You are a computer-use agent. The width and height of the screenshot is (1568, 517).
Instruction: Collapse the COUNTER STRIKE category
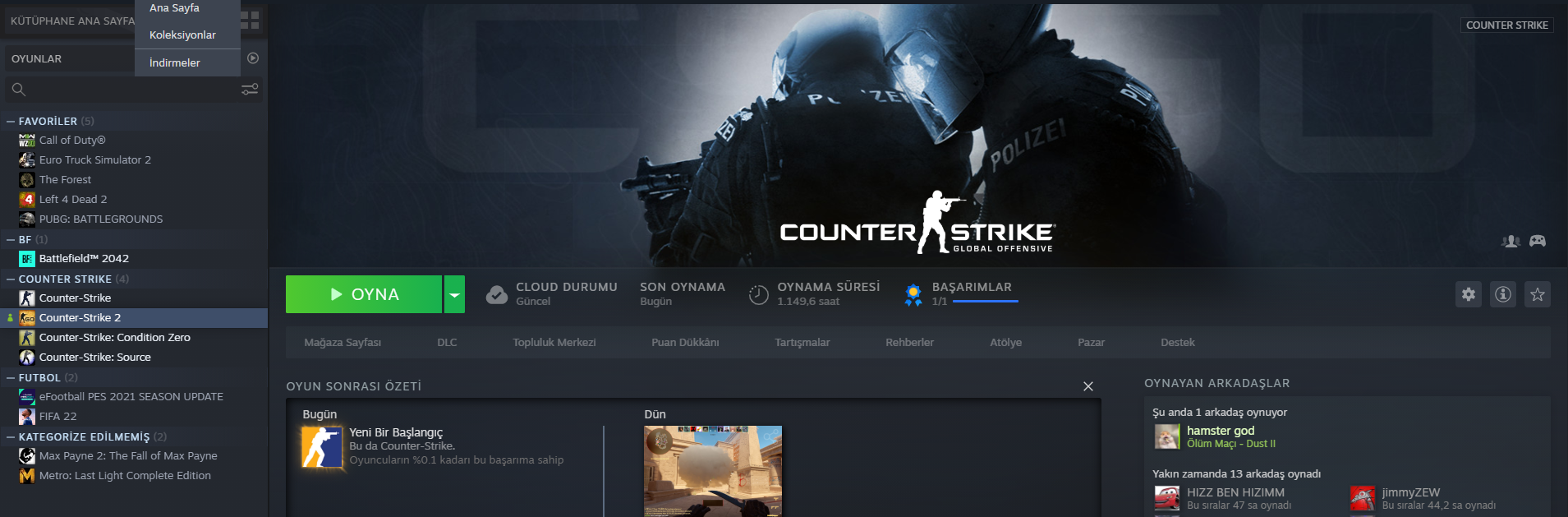[x=11, y=279]
